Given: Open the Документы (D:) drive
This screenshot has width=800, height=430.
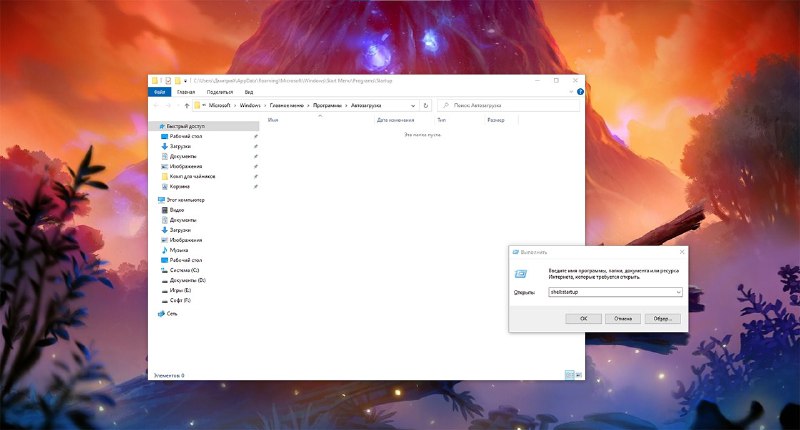Looking at the screenshot, I should click(187, 281).
